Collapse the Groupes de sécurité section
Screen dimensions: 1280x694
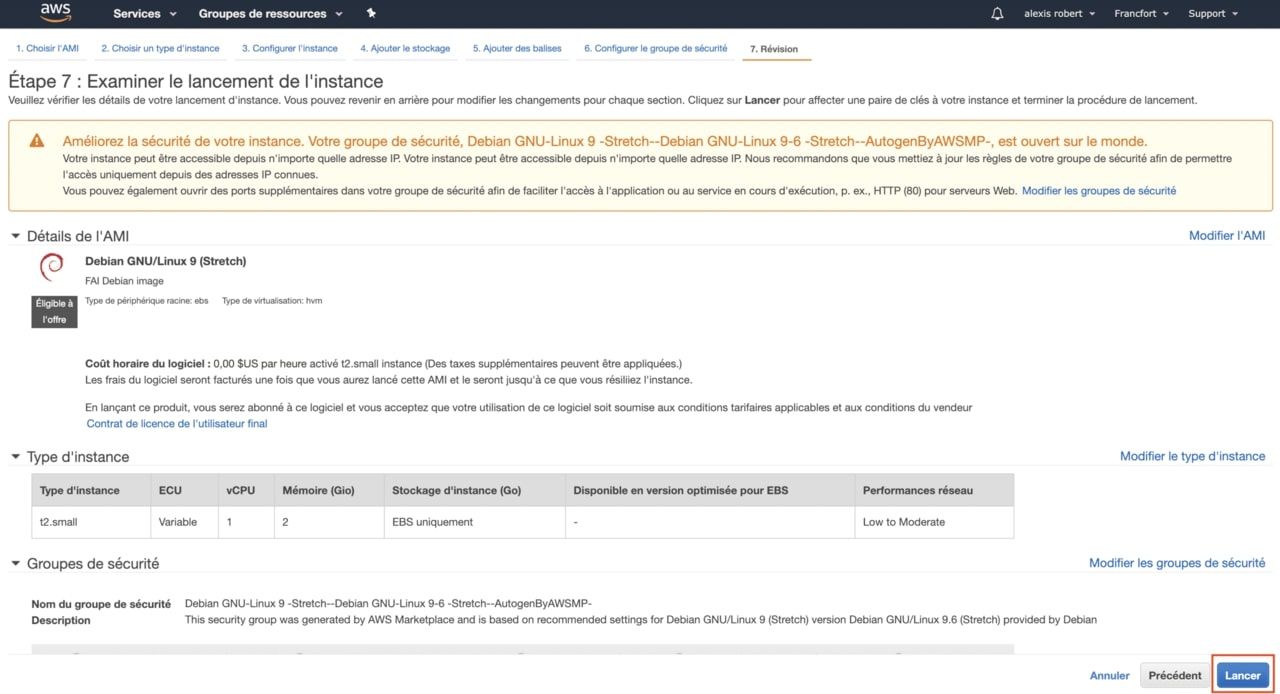point(15,564)
